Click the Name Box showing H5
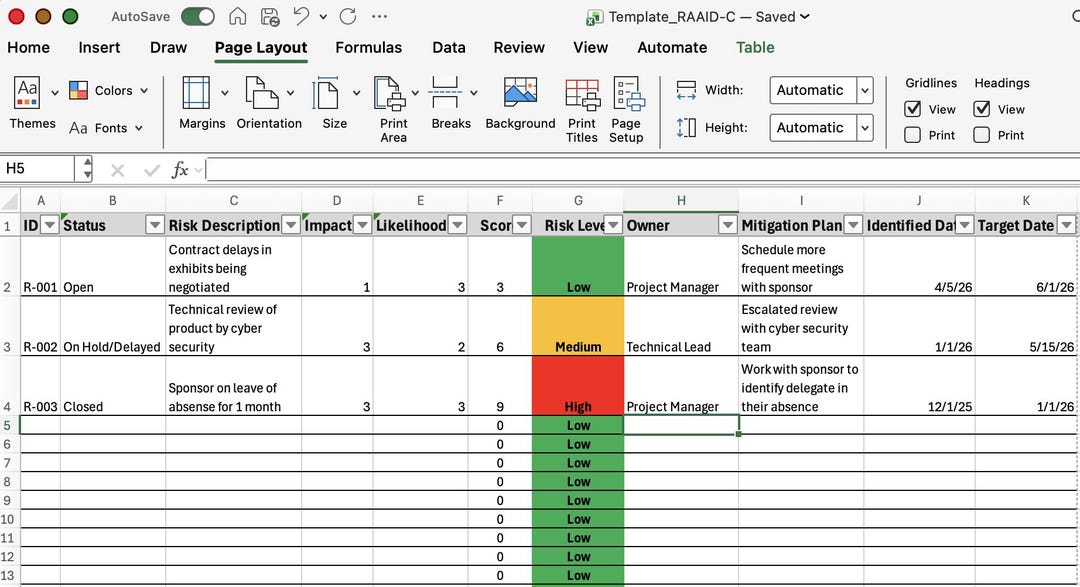This screenshot has width=1080, height=587. [38, 169]
